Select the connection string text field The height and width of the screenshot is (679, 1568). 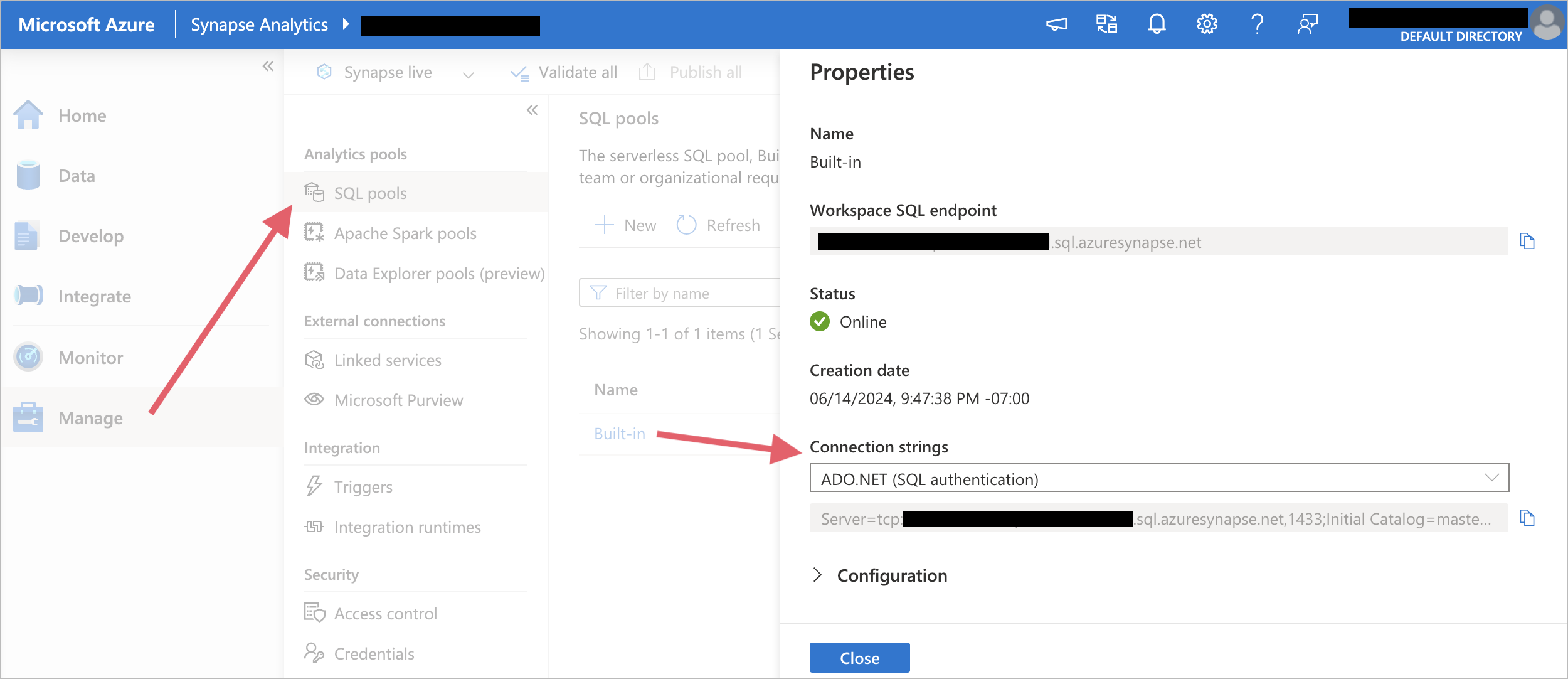point(1159,518)
